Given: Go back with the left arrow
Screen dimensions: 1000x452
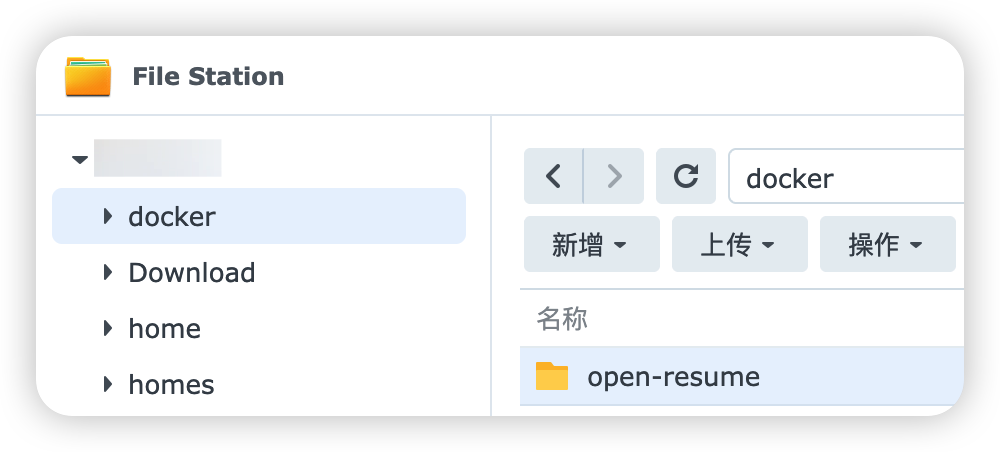Looking at the screenshot, I should [553, 177].
